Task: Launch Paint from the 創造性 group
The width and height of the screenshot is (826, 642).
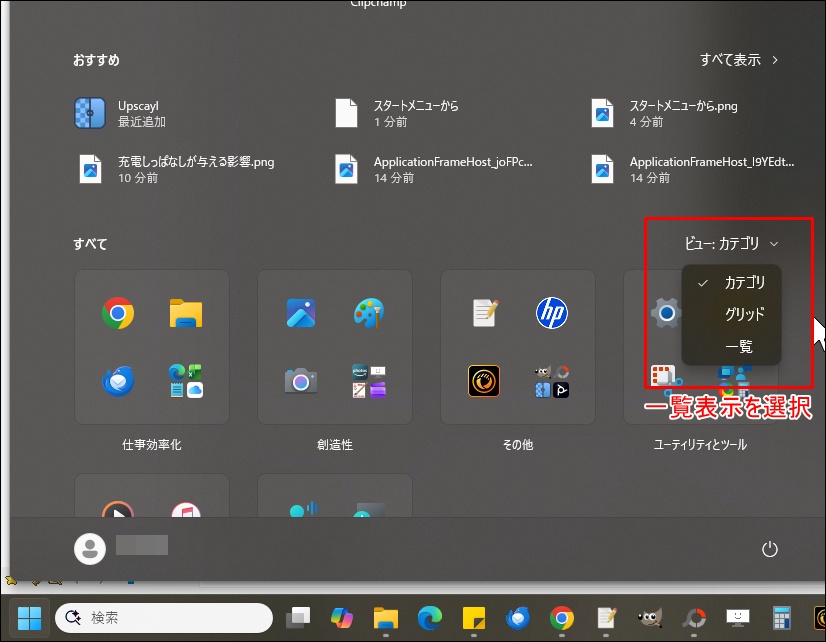Action: (x=369, y=315)
